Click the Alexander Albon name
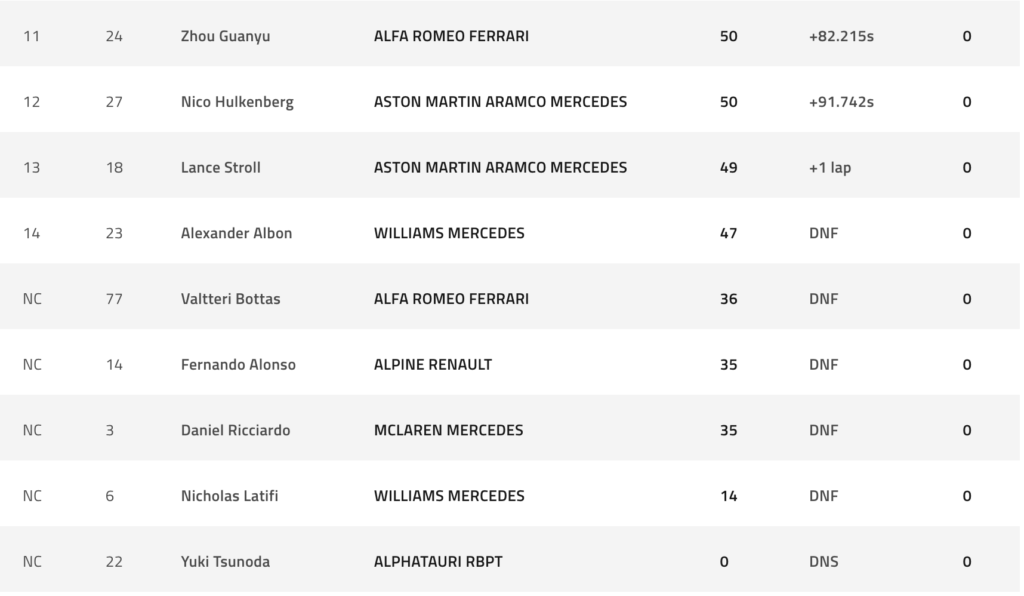The image size is (1024, 596). 236,233
